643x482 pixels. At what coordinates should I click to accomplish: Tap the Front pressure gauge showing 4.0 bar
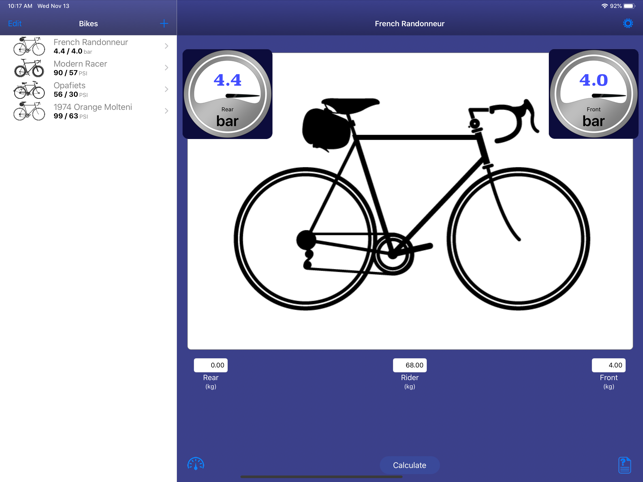click(593, 94)
